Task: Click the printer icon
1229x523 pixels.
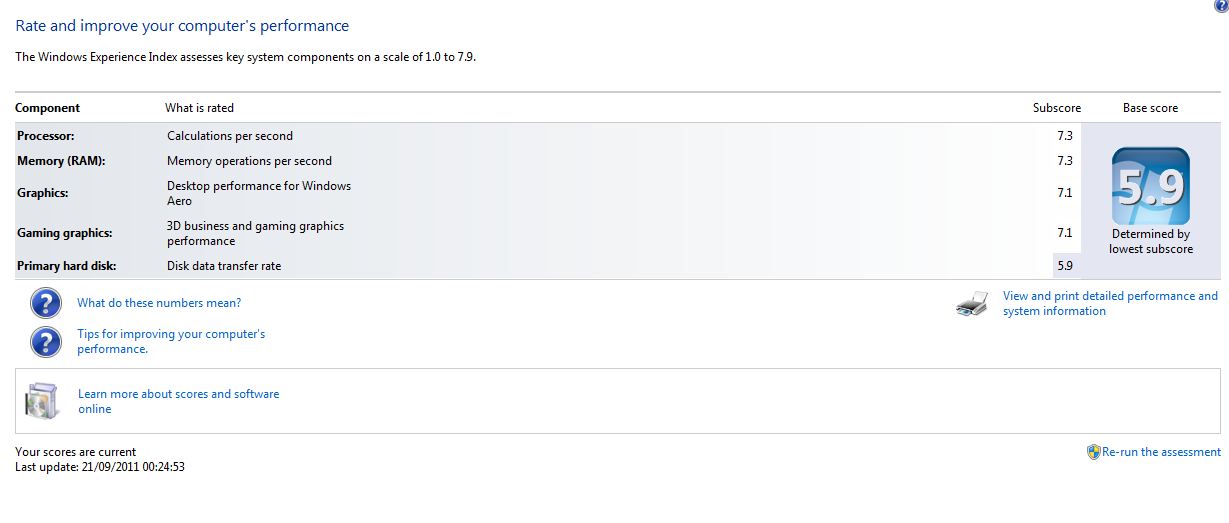Action: tap(973, 304)
